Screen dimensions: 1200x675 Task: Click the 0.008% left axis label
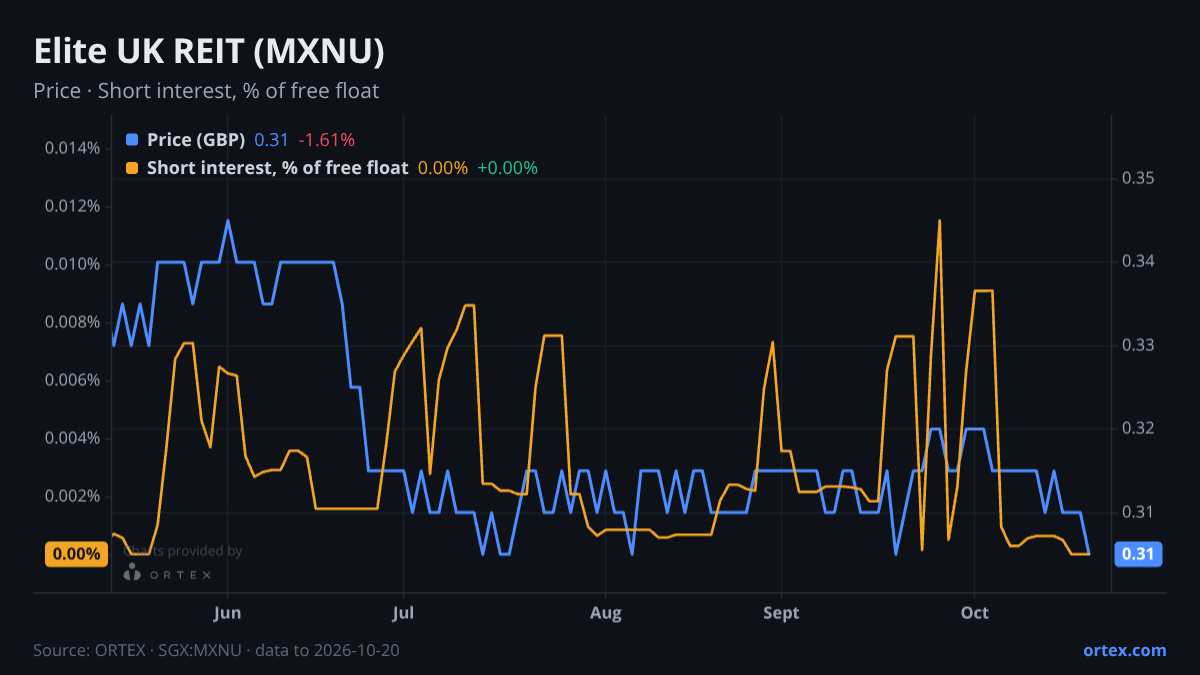pyautogui.click(x=72, y=323)
